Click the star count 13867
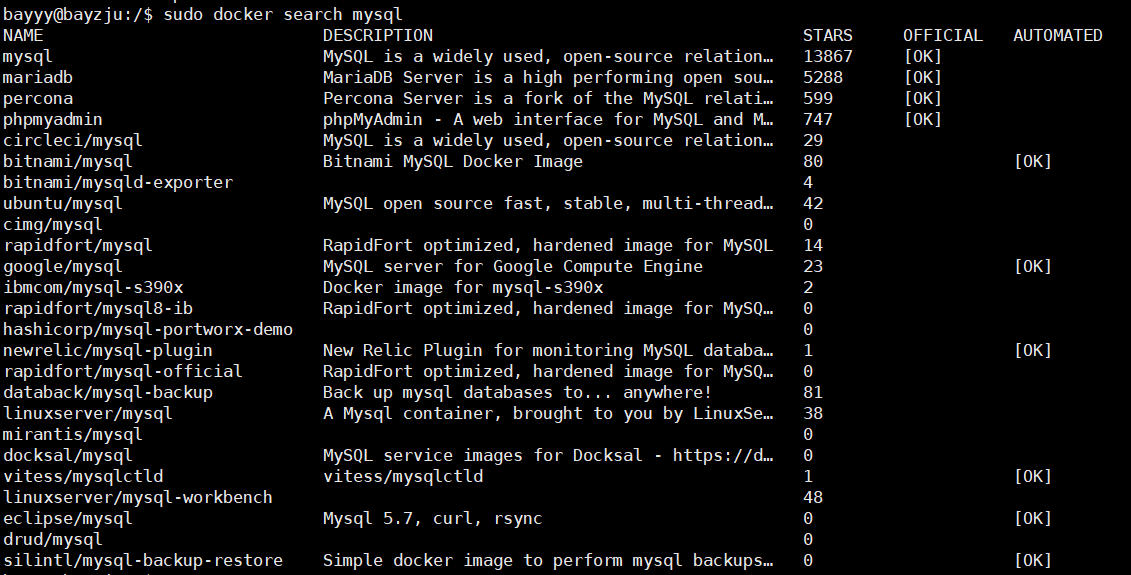The image size is (1131, 575). coord(828,57)
